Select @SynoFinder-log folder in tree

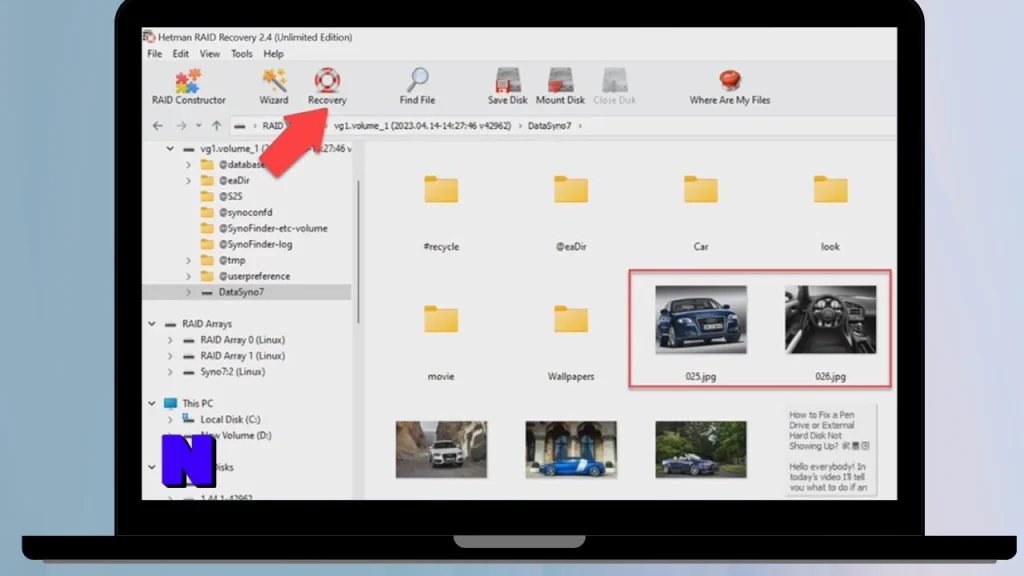[x=255, y=244]
